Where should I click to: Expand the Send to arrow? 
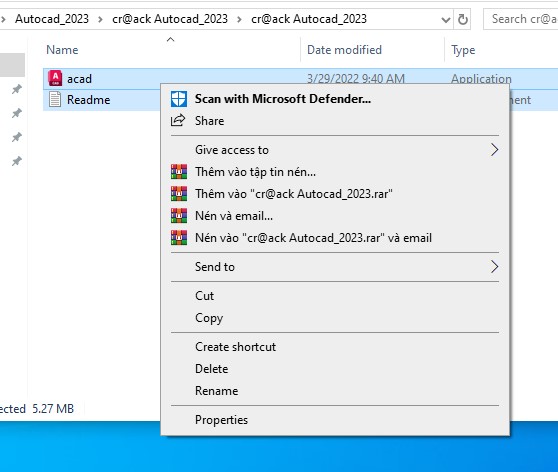pyautogui.click(x=494, y=267)
